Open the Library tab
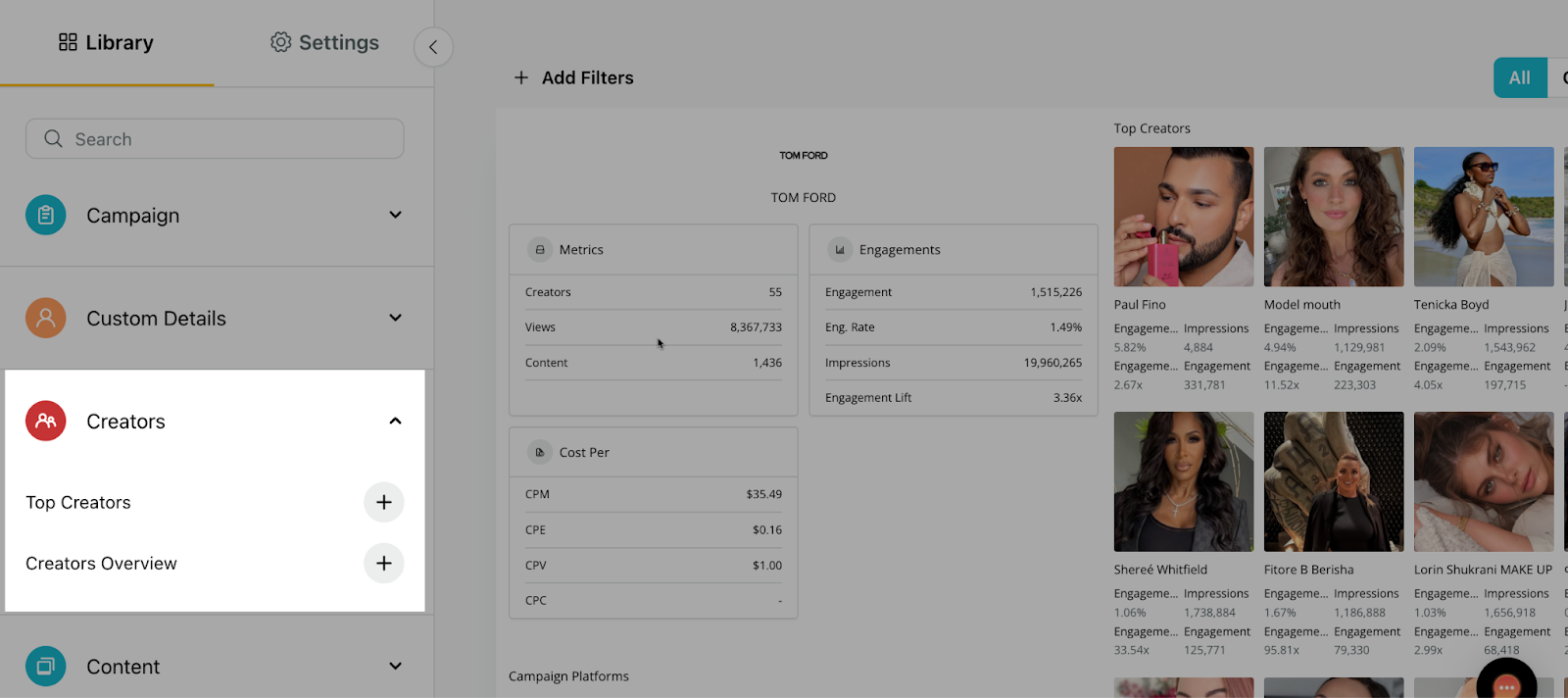 106,43
